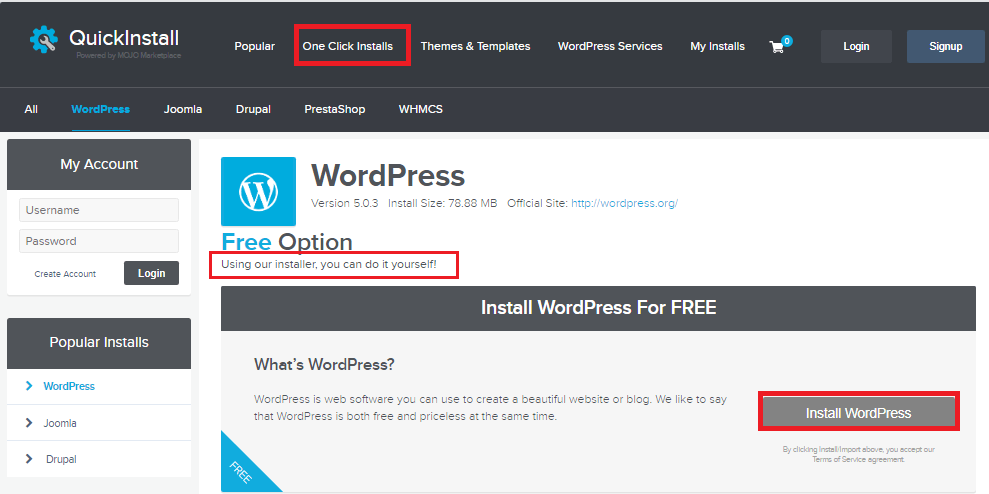Switch to the PrestaShop category tab

pyautogui.click(x=334, y=109)
